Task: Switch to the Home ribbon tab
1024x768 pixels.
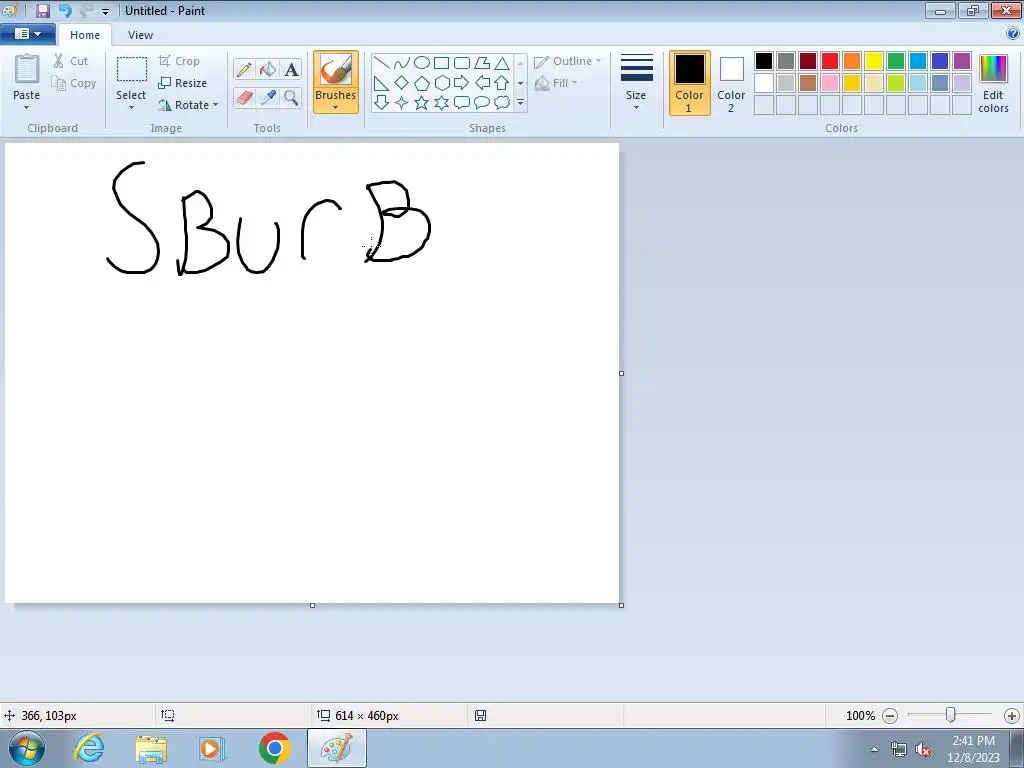Action: coord(85,35)
